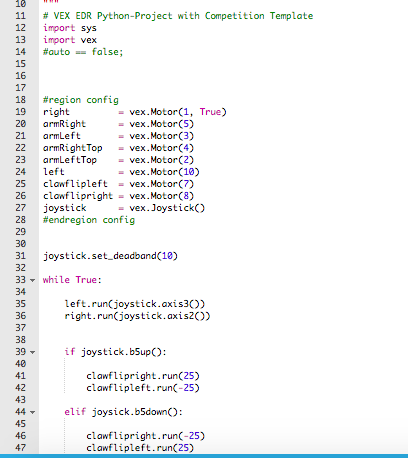The width and height of the screenshot is (408, 458).
Task: Click the 'import sys' line
Action: tap(70, 28)
